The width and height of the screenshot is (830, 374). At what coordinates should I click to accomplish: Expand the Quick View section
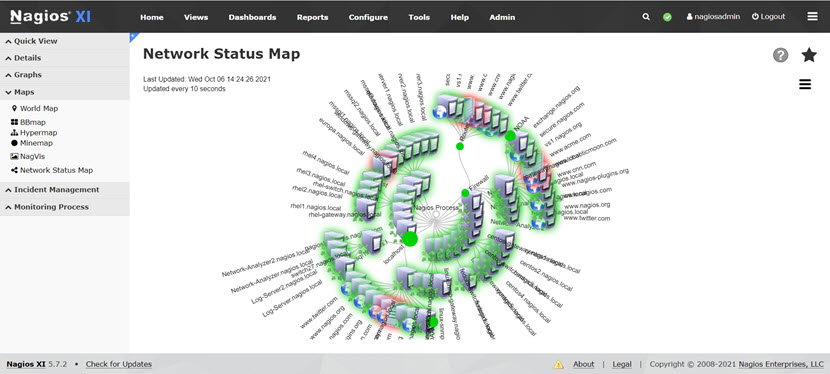65,41
